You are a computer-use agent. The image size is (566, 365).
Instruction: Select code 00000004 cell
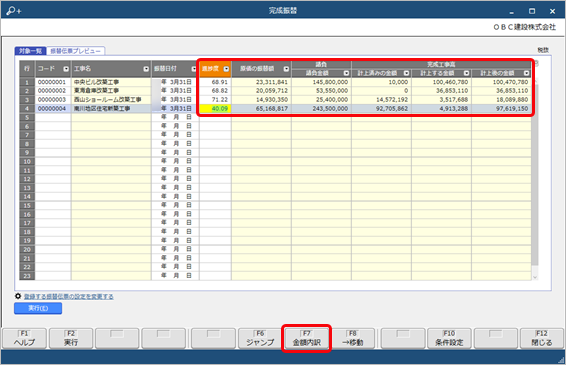tap(53, 108)
